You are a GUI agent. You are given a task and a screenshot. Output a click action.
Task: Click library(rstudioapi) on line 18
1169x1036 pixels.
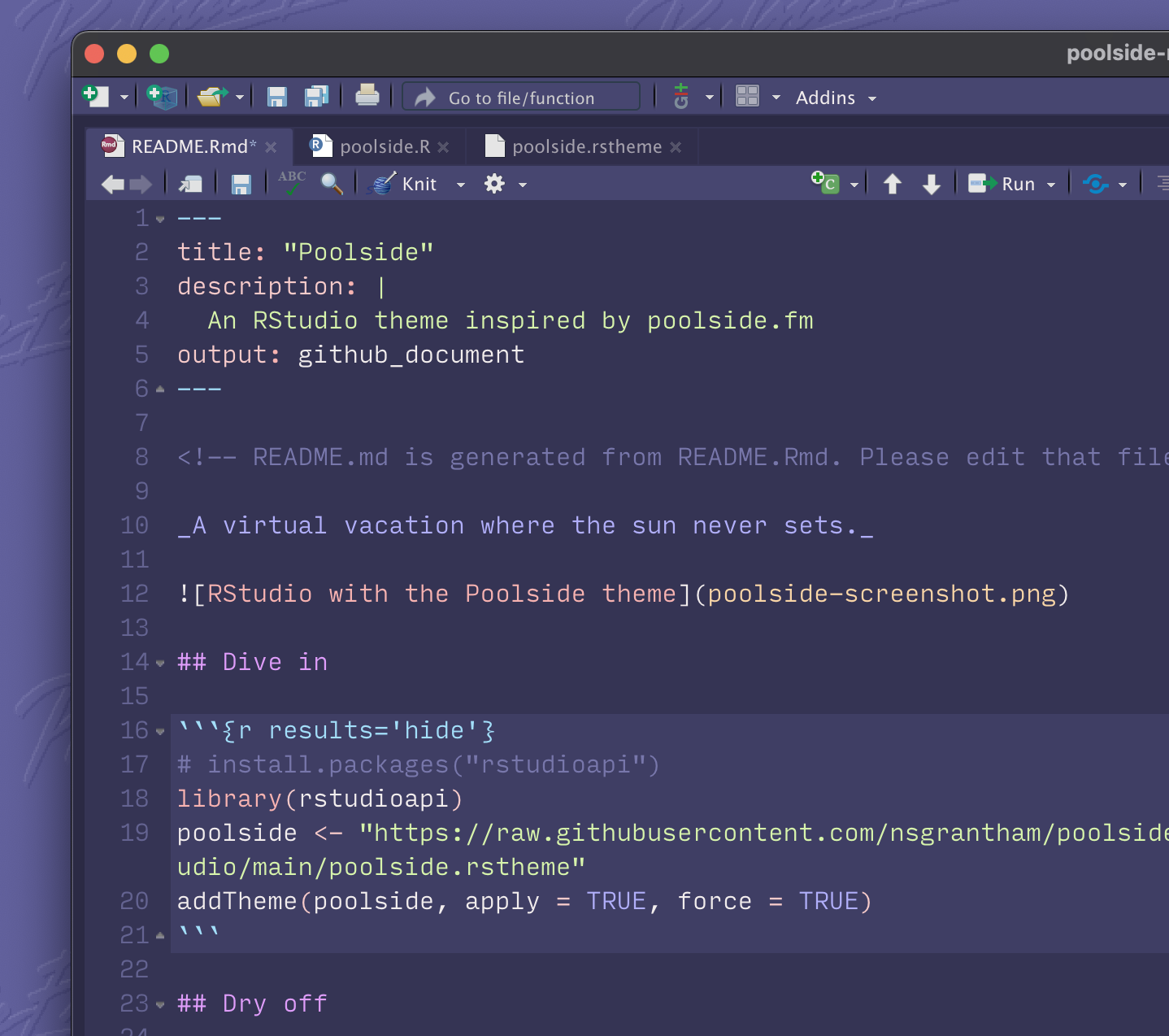320,799
